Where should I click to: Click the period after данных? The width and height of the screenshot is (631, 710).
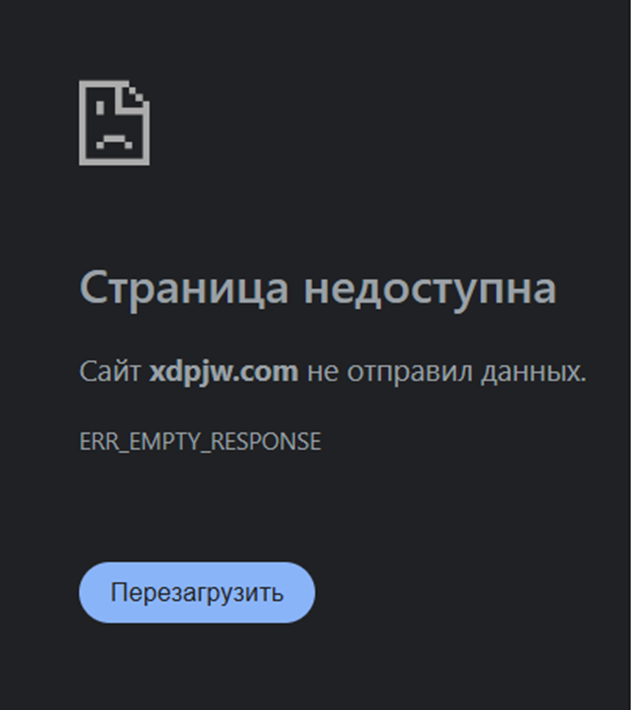click(x=583, y=380)
